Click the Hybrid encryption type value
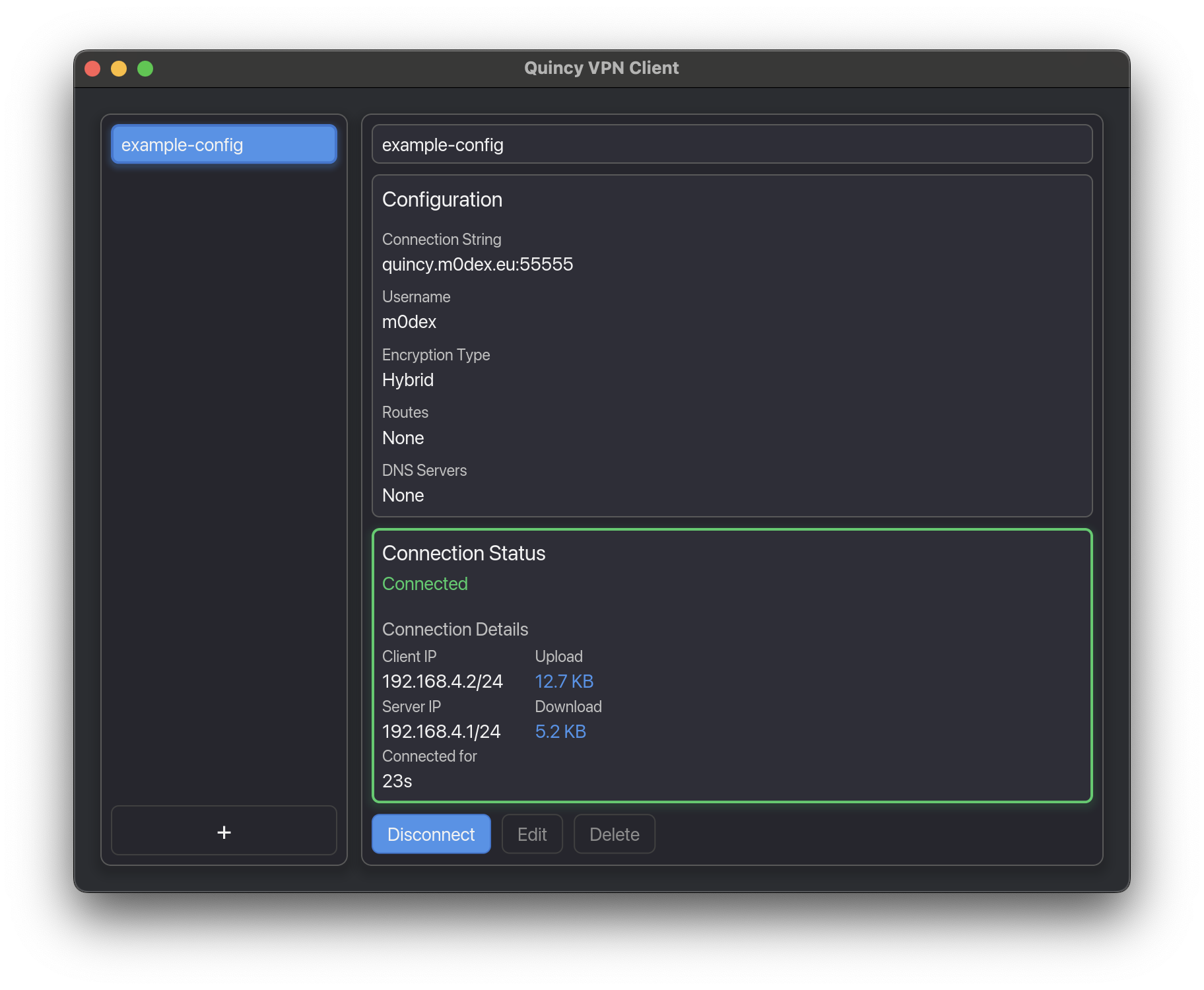The image size is (1204, 990). [x=408, y=380]
